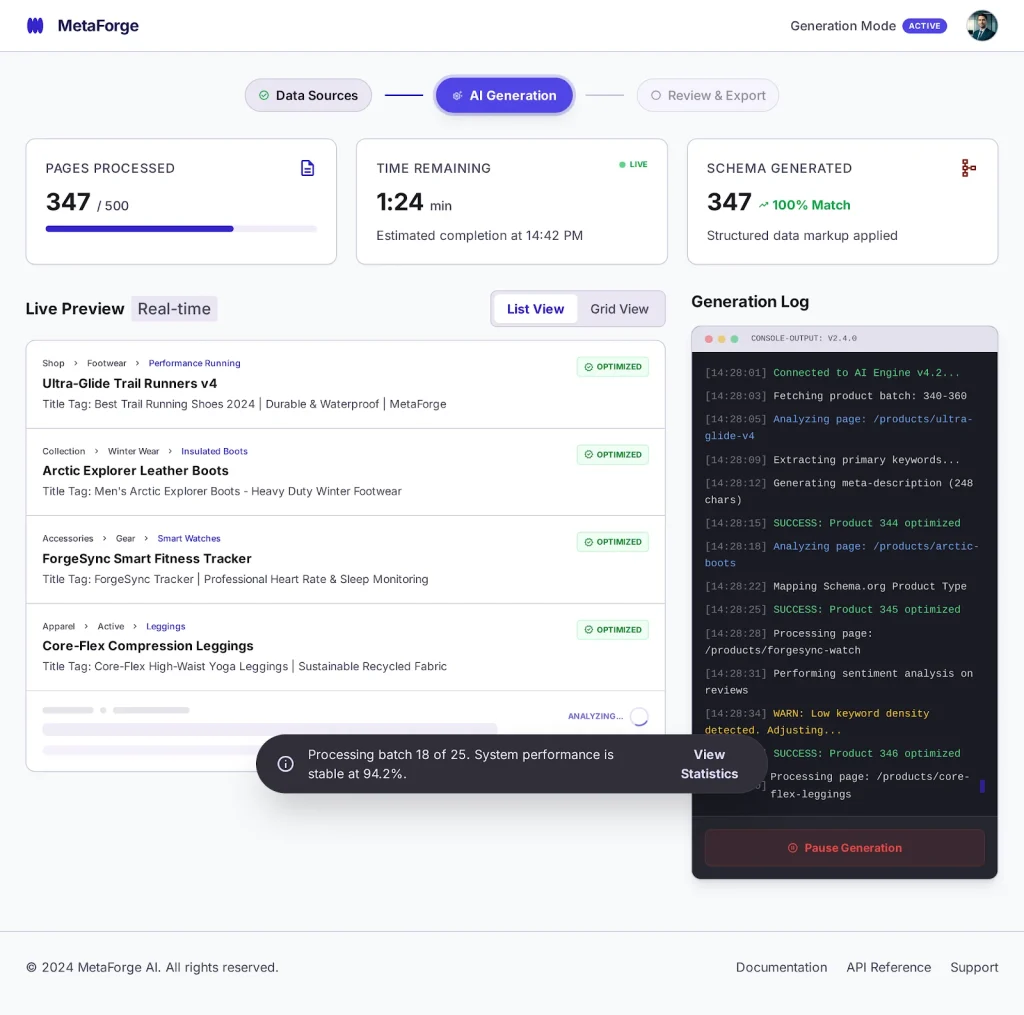Image resolution: width=1024 pixels, height=1015 pixels.
Task: Click the ANALYZING spinner icon
Action: click(x=639, y=717)
